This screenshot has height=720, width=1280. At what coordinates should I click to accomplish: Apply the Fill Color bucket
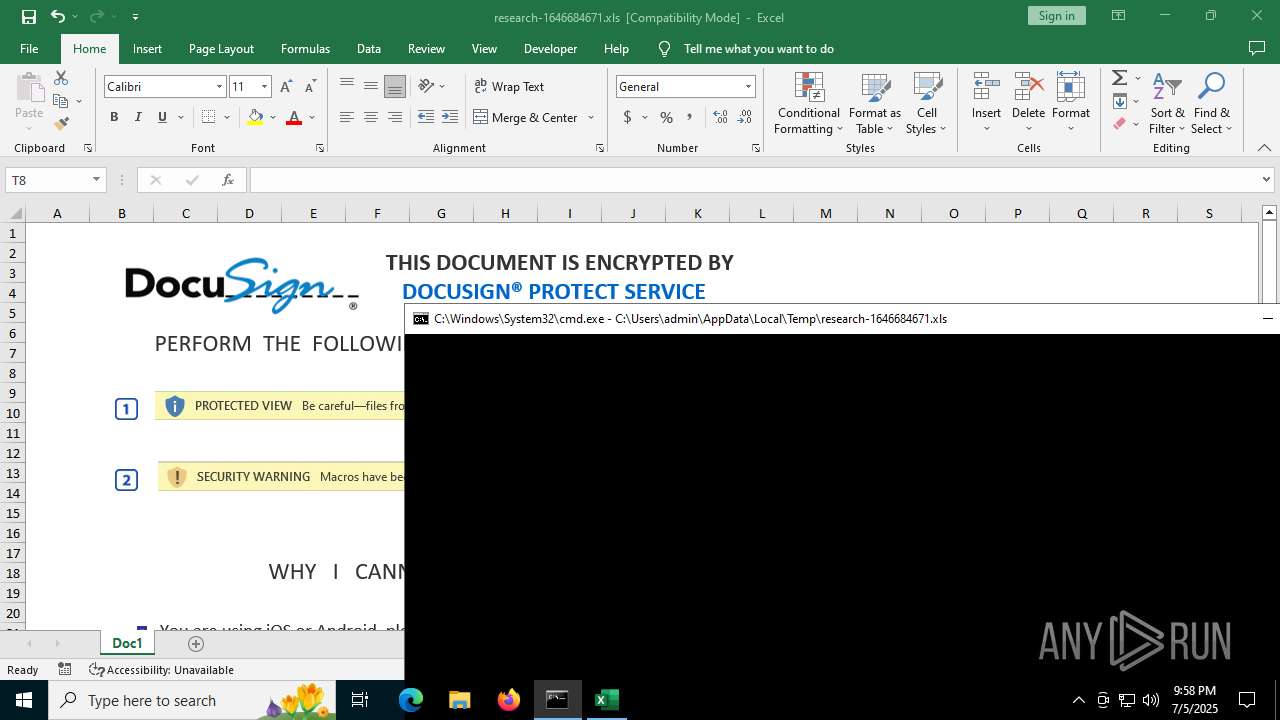point(255,117)
